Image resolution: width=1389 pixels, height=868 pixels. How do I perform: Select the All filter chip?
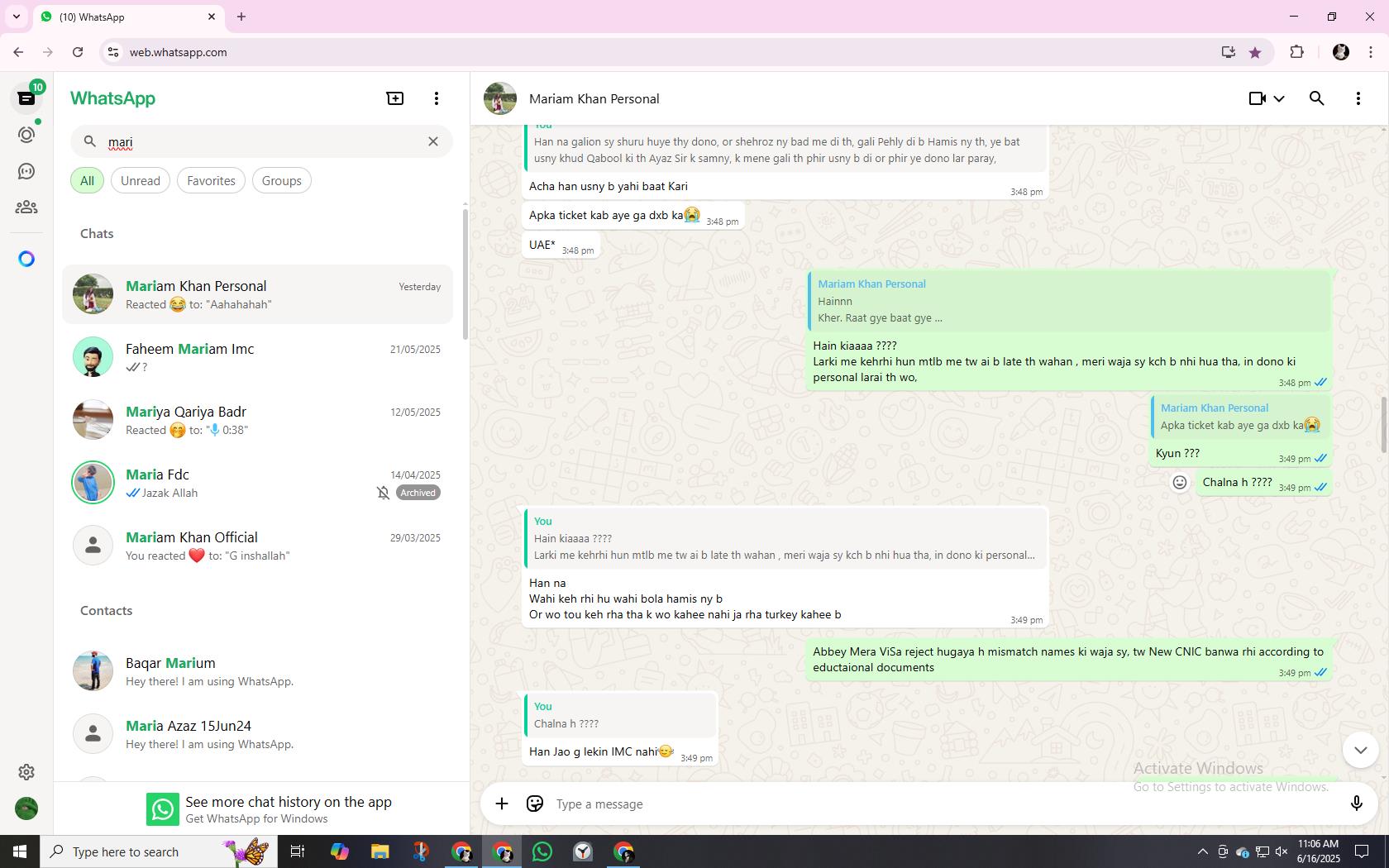[87, 181]
